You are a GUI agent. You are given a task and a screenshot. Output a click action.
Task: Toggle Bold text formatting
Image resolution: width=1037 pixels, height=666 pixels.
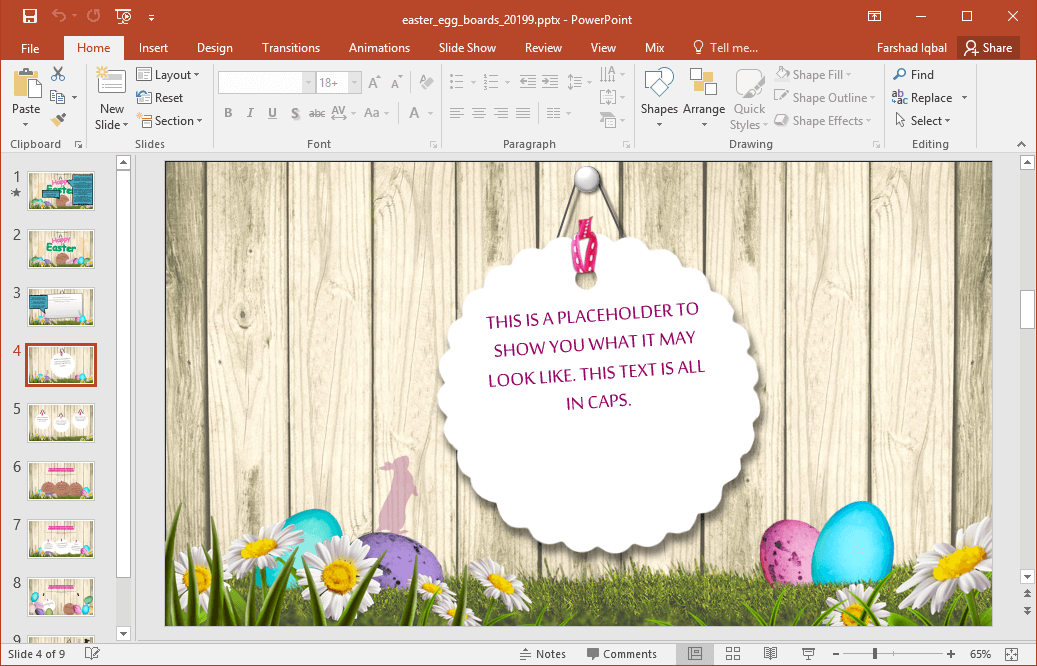coord(228,113)
